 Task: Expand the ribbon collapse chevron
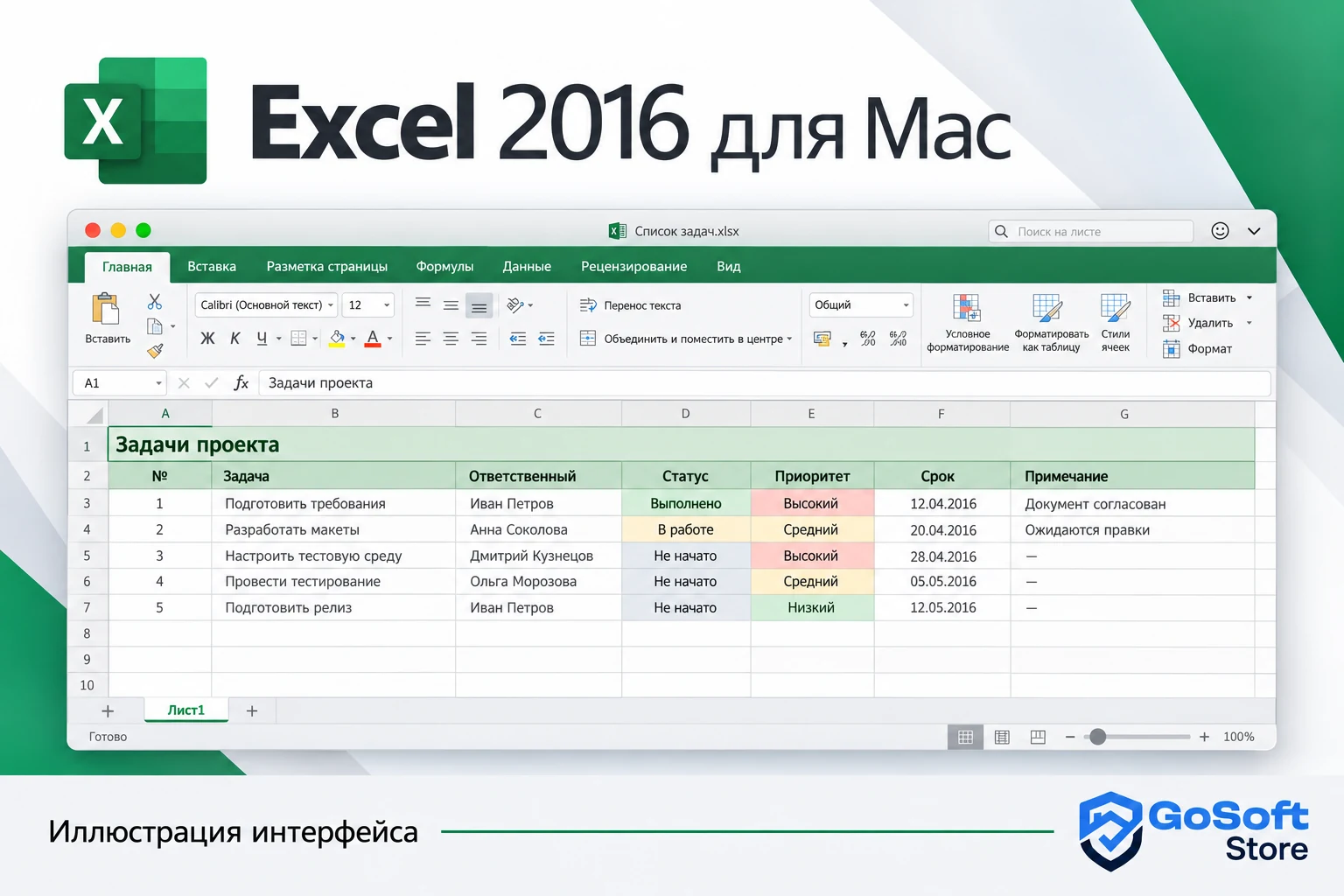pos(1254,231)
